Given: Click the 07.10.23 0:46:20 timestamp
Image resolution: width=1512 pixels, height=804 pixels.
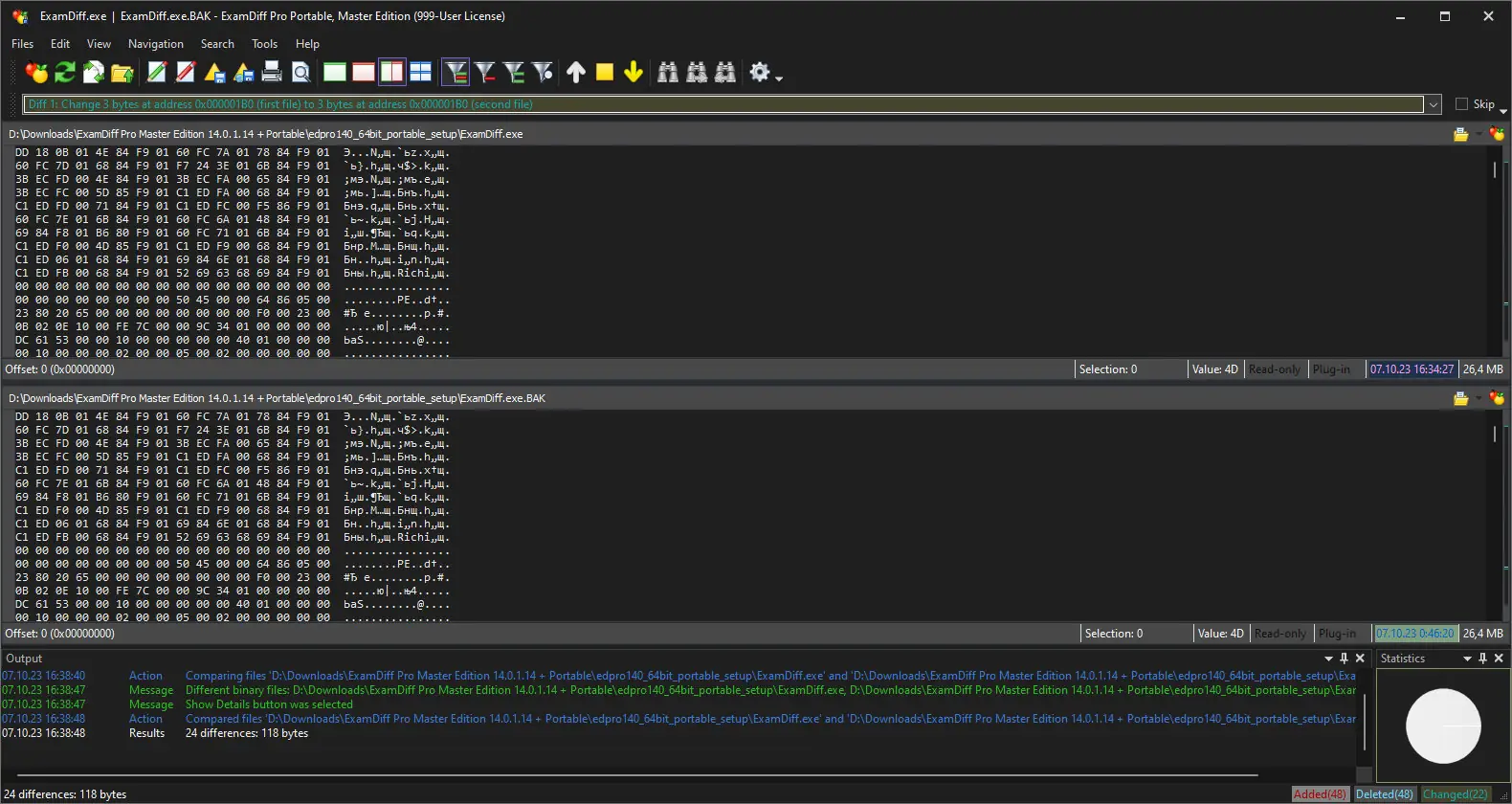Looking at the screenshot, I should pyautogui.click(x=1415, y=634).
